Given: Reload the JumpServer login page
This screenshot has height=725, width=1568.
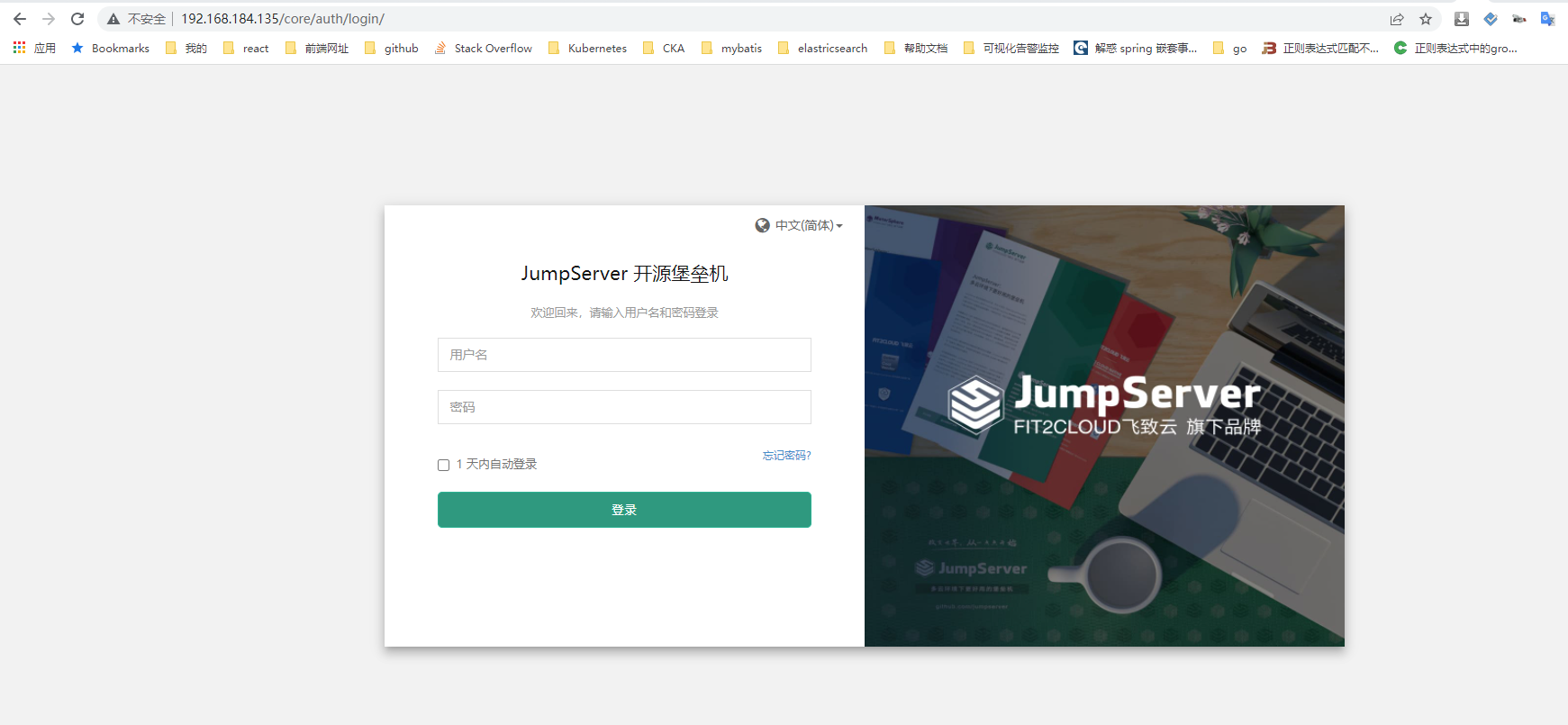Looking at the screenshot, I should (x=77, y=19).
